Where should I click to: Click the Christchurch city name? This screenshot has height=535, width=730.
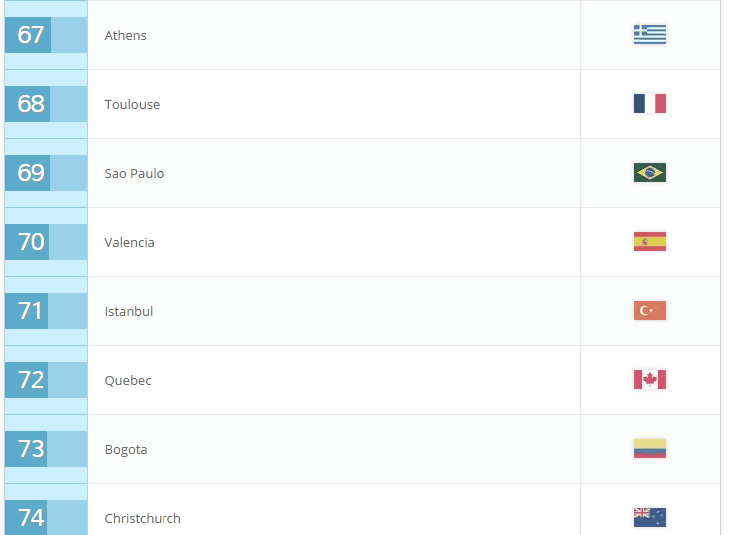(142, 518)
